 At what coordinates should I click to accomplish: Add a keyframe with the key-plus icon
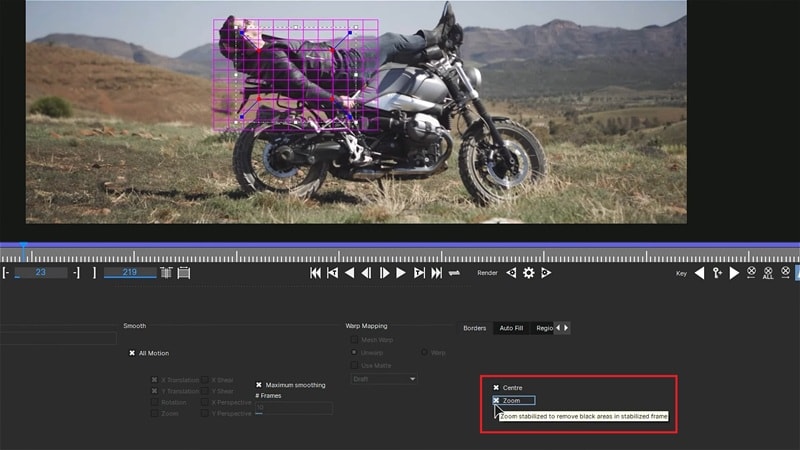pyautogui.click(x=717, y=273)
